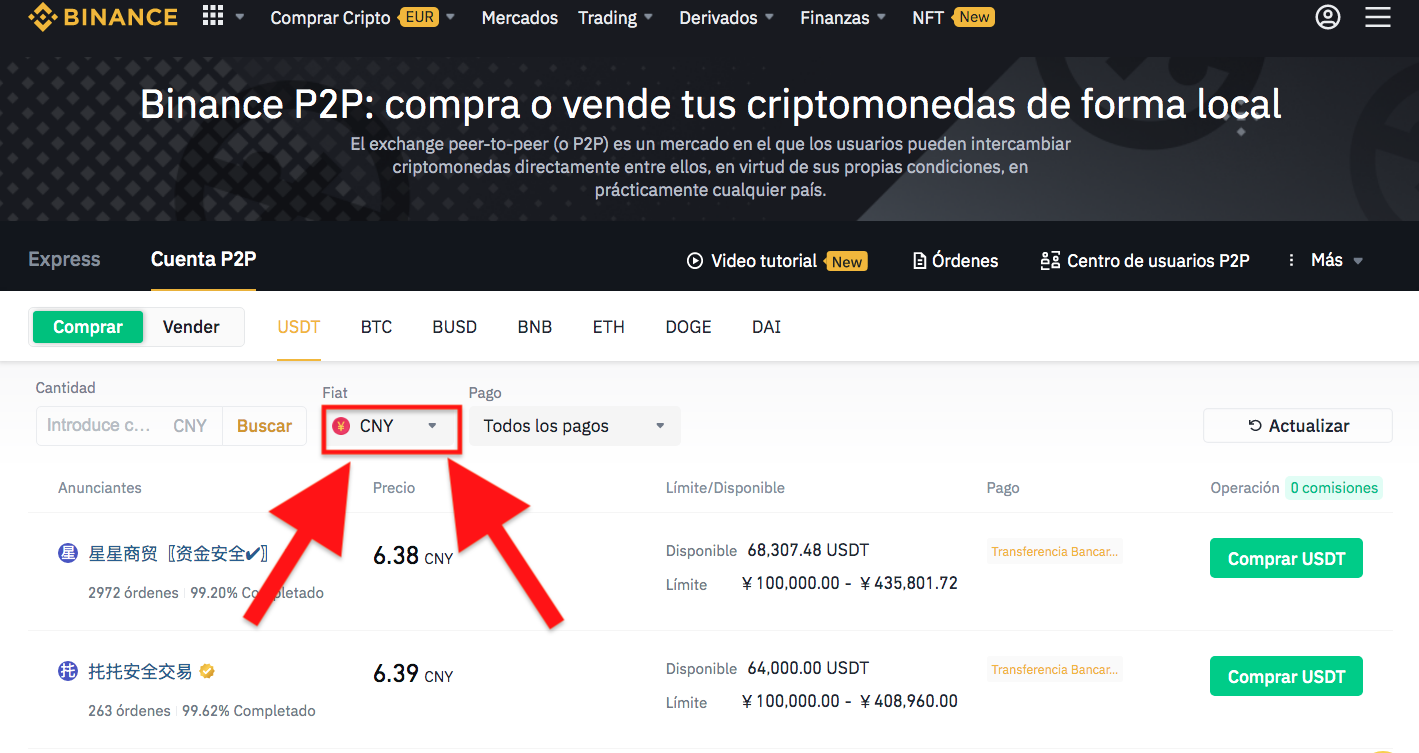Click the 6.38 CNY price
1419x753 pixels.
[x=413, y=556]
